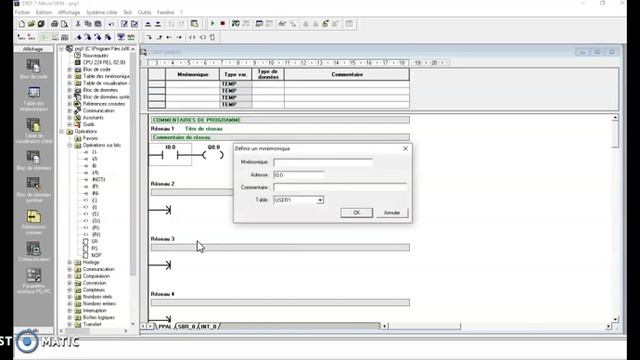Click the insert coil toolbar icon
640x360 pixels.
pos(202,37)
